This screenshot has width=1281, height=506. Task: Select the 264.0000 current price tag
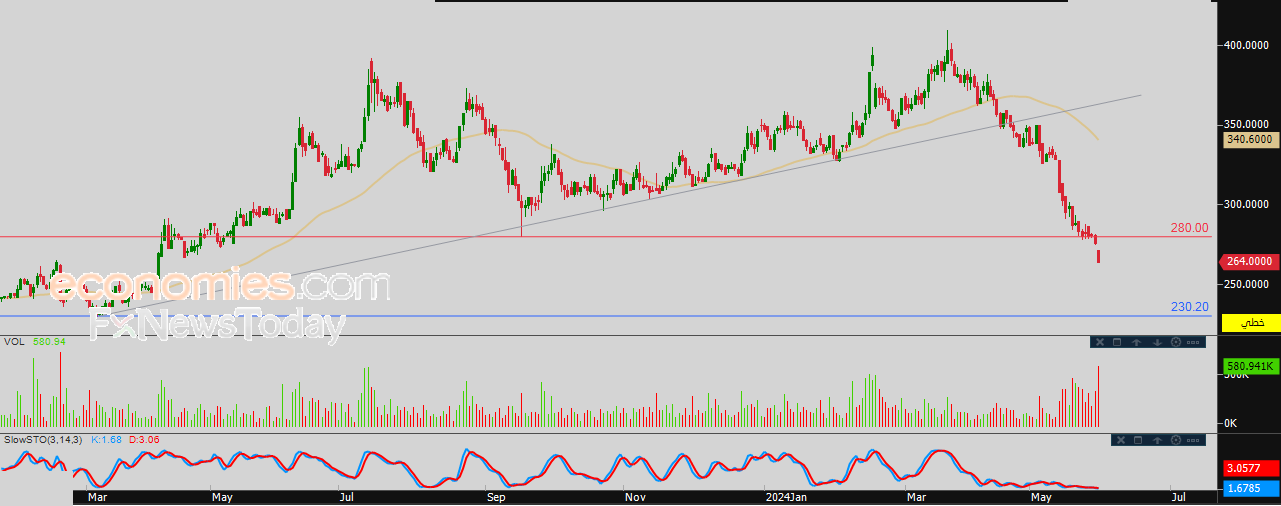pos(1250,262)
